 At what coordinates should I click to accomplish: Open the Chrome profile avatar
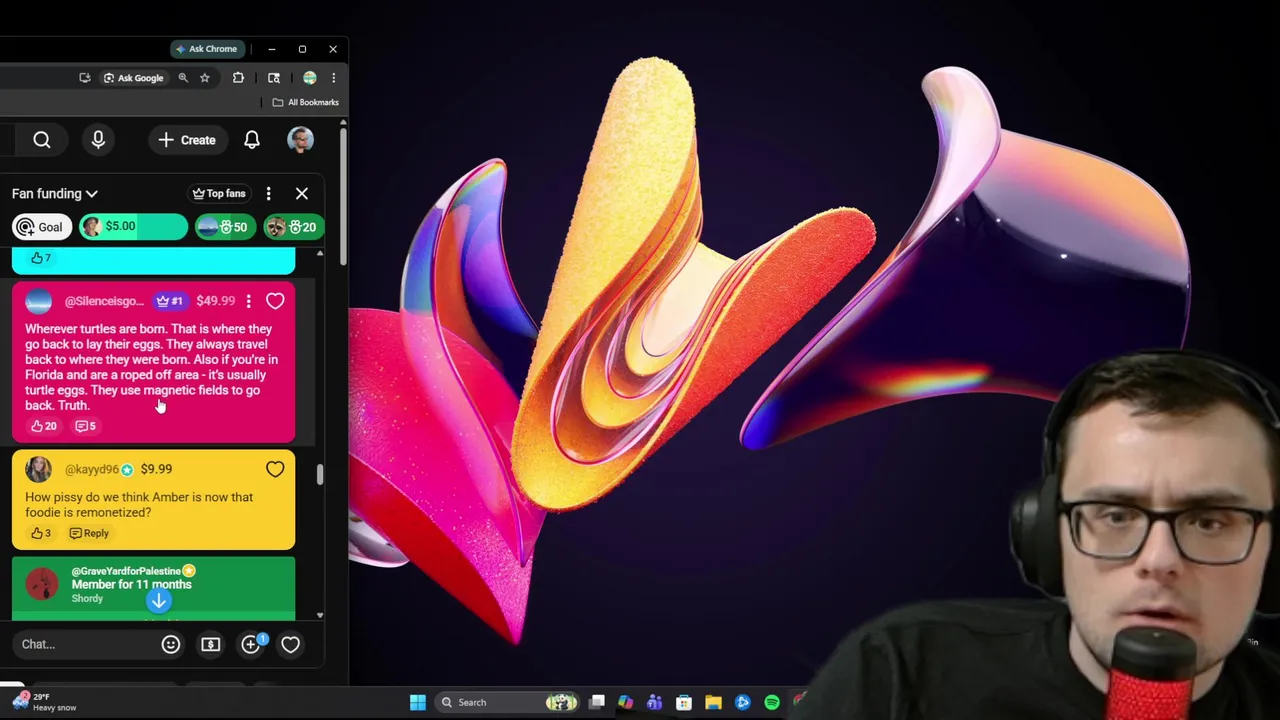310,78
